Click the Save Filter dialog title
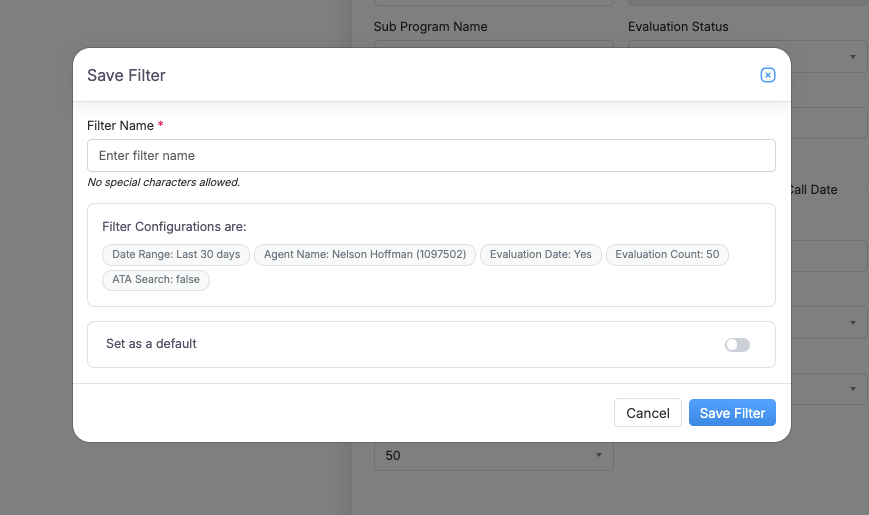This screenshot has width=869, height=515. point(126,75)
